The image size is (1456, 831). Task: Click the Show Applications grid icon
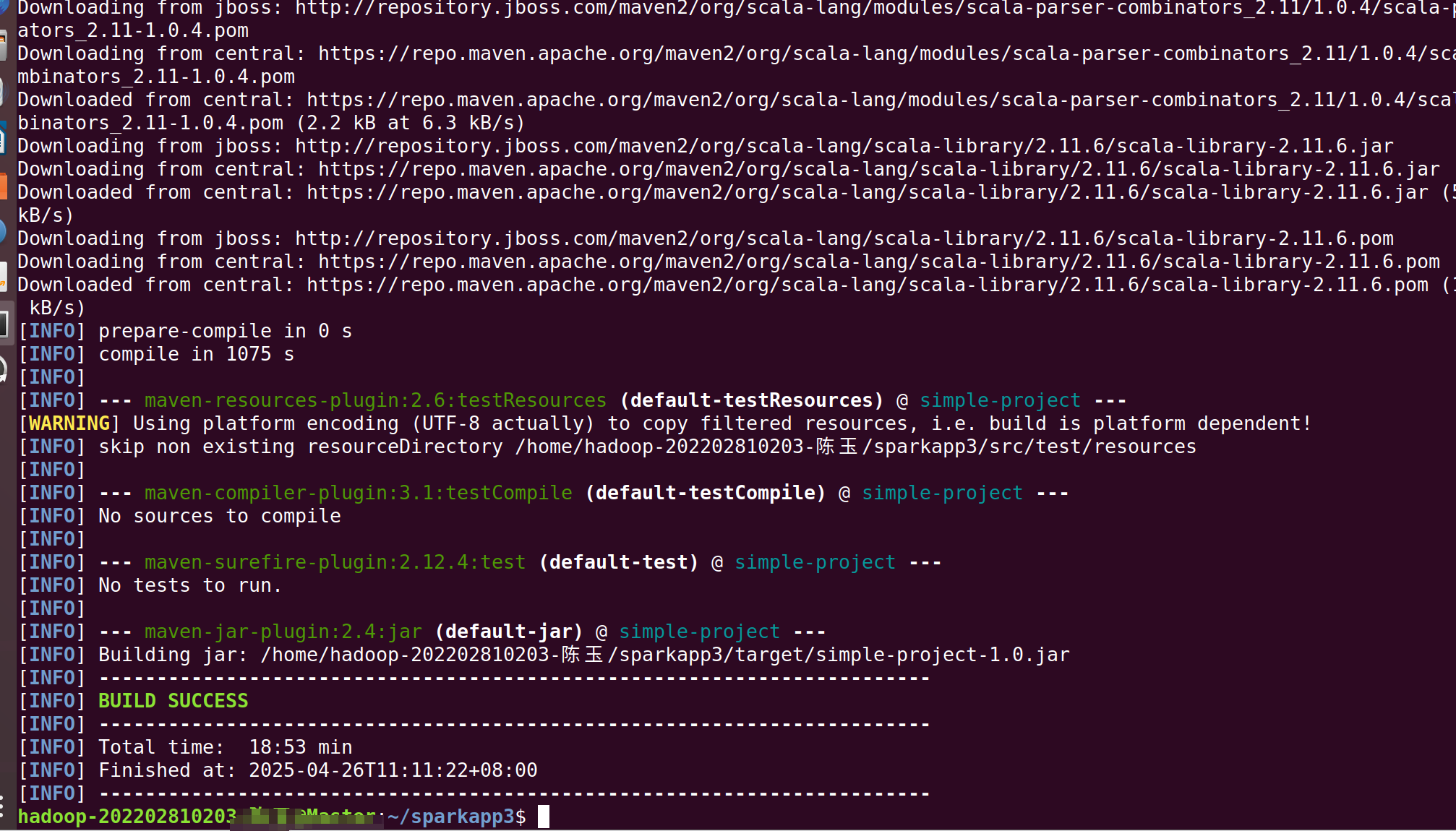[x=3, y=806]
